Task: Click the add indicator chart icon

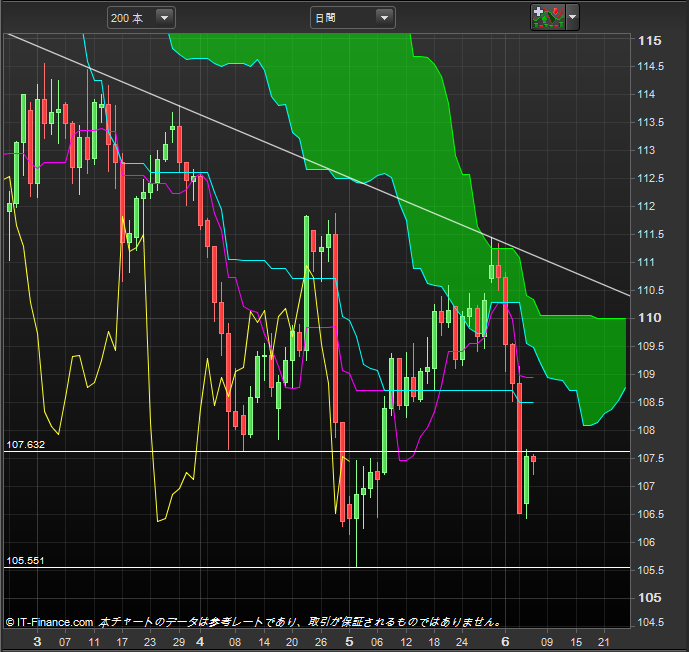Action: click(x=548, y=18)
